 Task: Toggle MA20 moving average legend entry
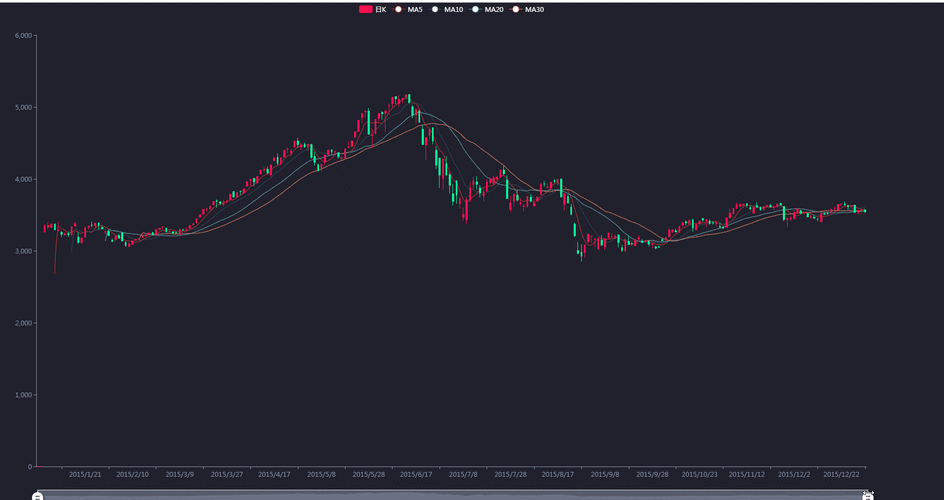494,9
